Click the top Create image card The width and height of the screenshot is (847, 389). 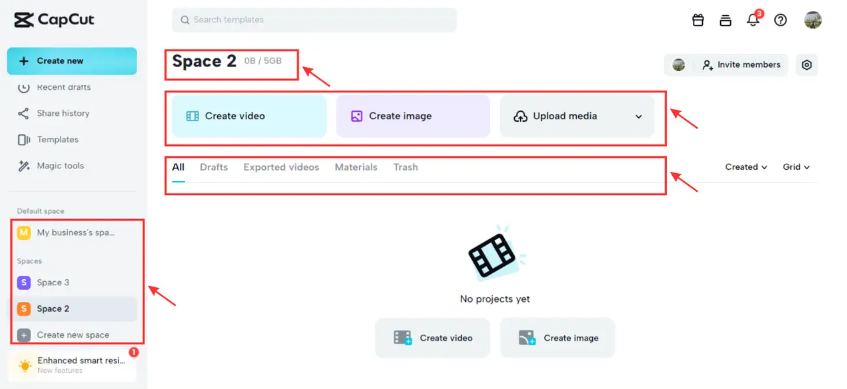(413, 116)
